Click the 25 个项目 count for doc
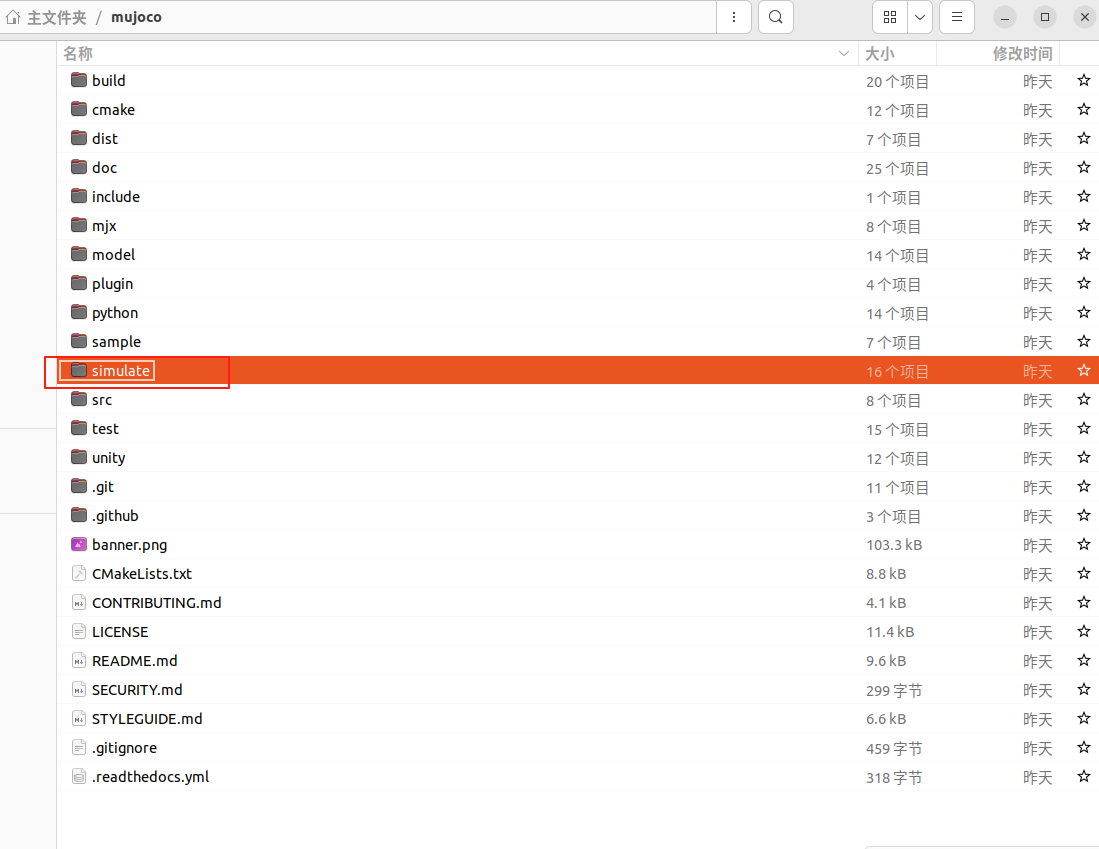The height and width of the screenshot is (849, 1099). pyautogui.click(x=897, y=169)
